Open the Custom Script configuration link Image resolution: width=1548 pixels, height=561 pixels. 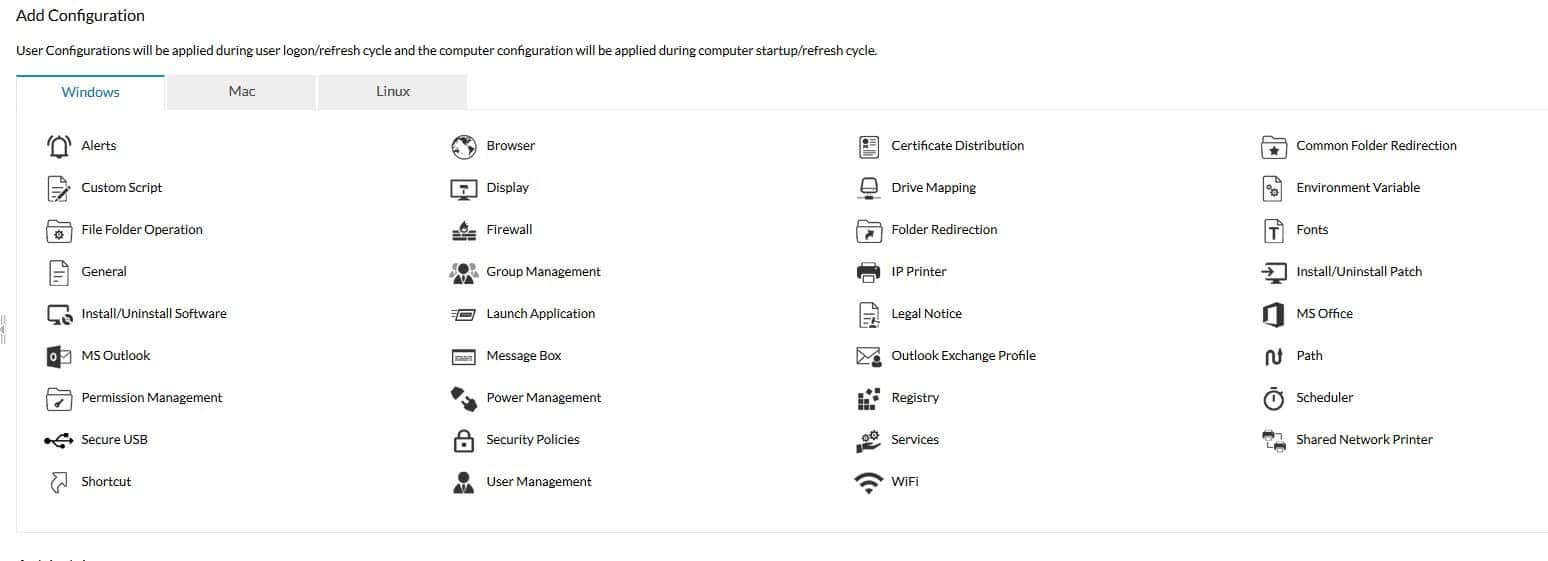coord(122,188)
